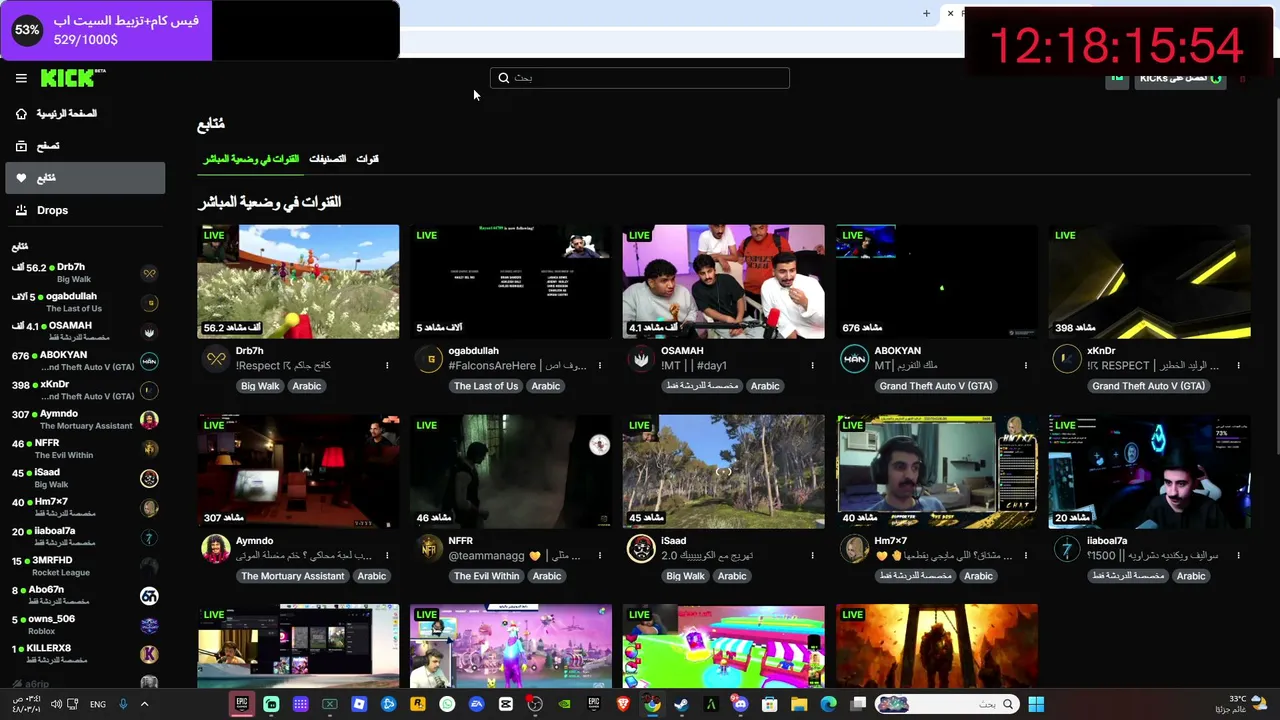Click The Evil Within tag on NFFR card
Image resolution: width=1280 pixels, height=720 pixels.
tap(487, 576)
